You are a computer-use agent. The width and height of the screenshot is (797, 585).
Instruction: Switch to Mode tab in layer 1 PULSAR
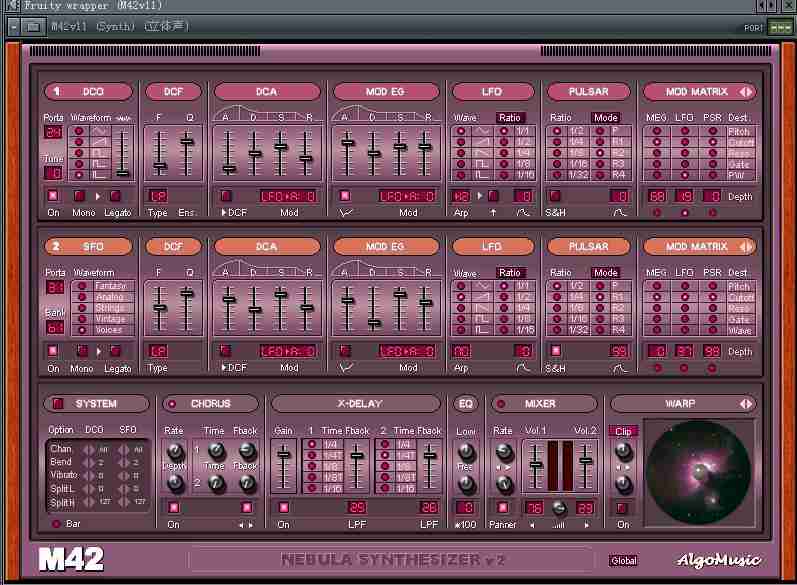tap(606, 118)
